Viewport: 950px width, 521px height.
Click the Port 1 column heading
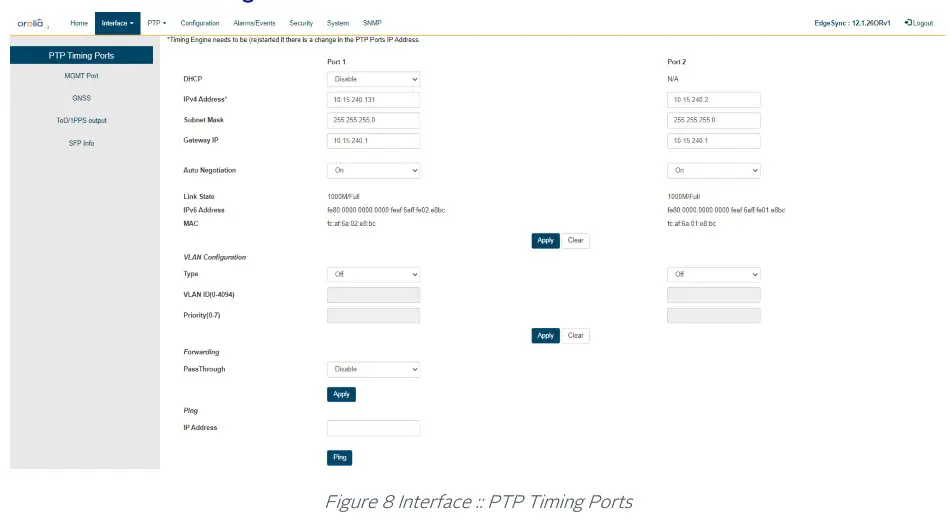point(336,62)
